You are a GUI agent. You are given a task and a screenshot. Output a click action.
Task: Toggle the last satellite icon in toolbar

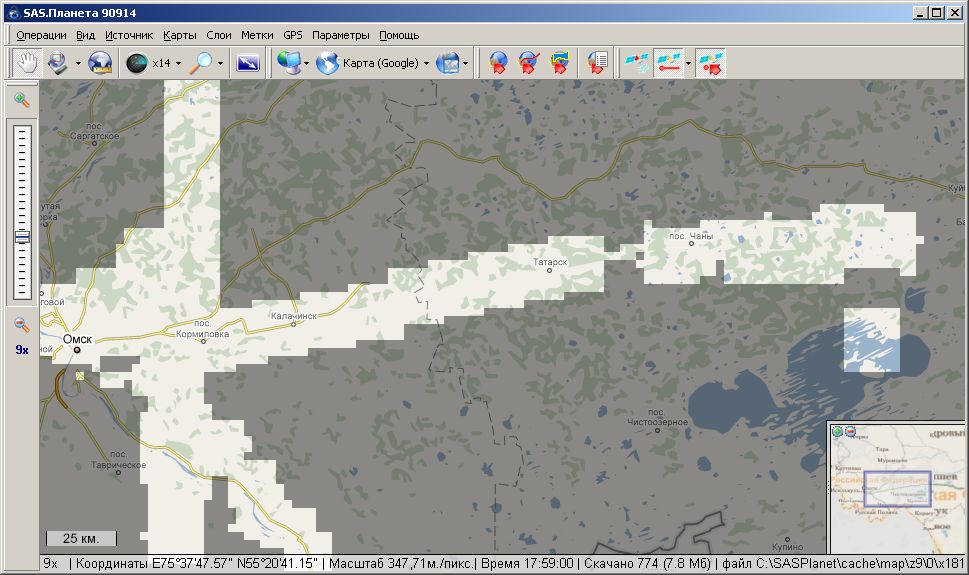tap(711, 63)
